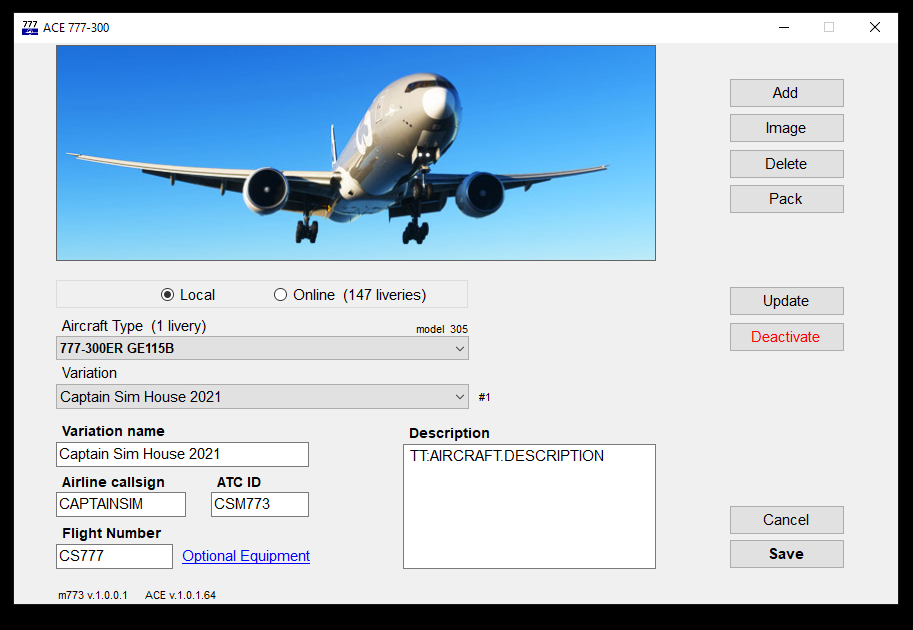The width and height of the screenshot is (913, 630).
Task: Open the Variation dropdown list
Action: click(x=262, y=397)
